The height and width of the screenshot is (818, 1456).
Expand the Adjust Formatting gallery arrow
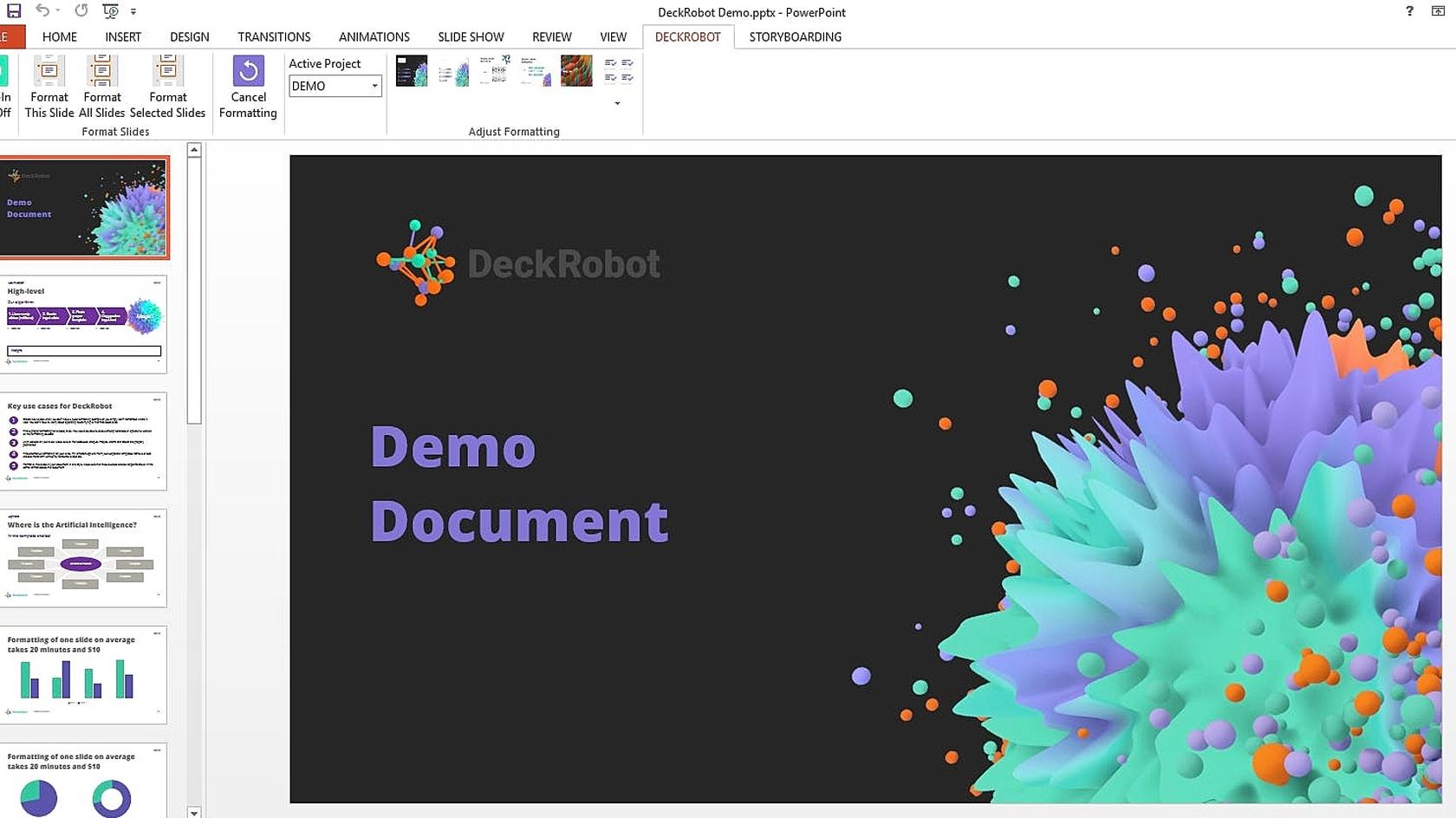click(617, 103)
